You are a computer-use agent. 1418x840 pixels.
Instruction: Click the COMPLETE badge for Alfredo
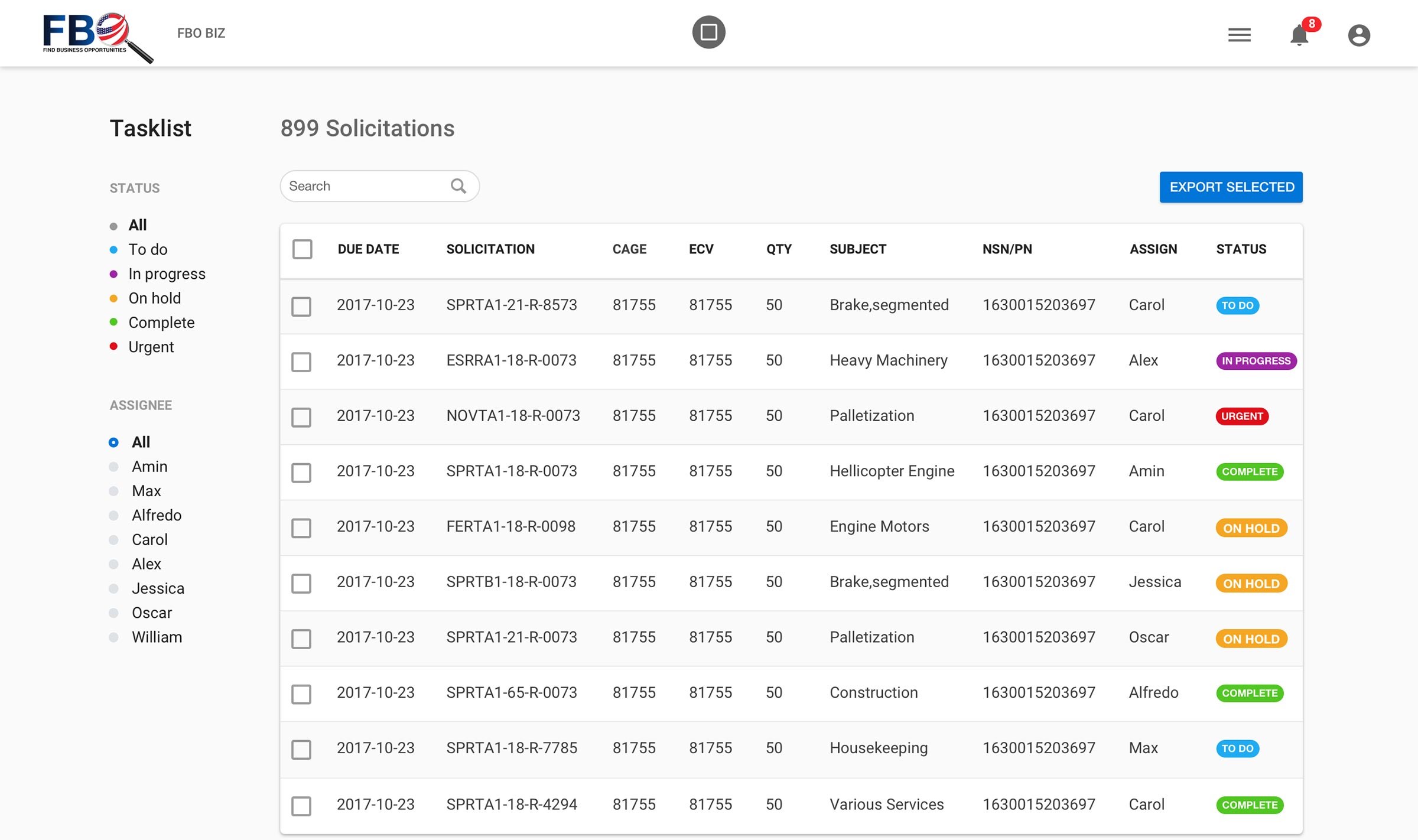[x=1250, y=693]
